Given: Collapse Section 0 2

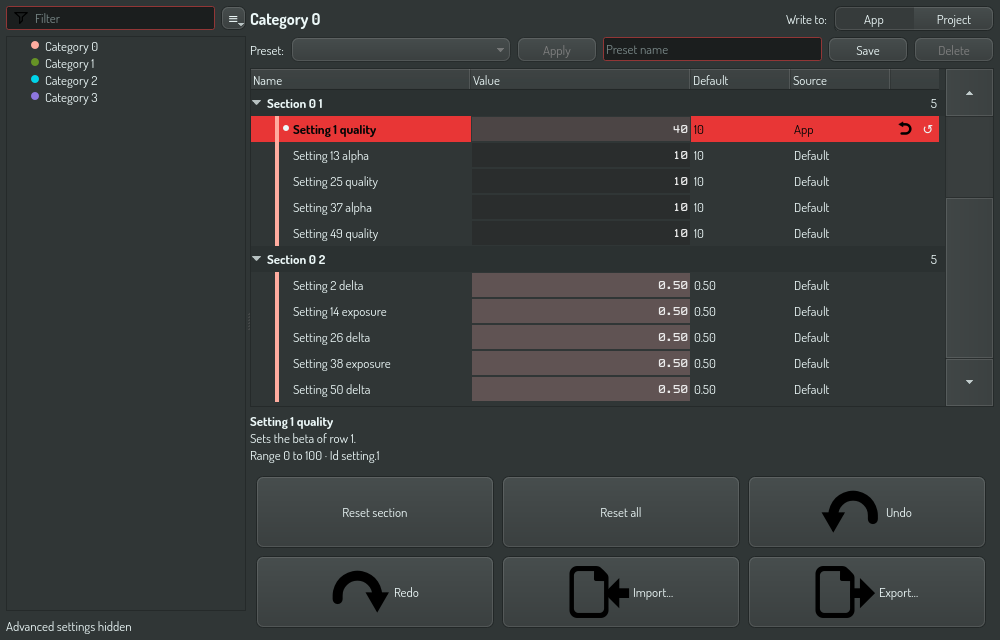Looking at the screenshot, I should click(256, 259).
